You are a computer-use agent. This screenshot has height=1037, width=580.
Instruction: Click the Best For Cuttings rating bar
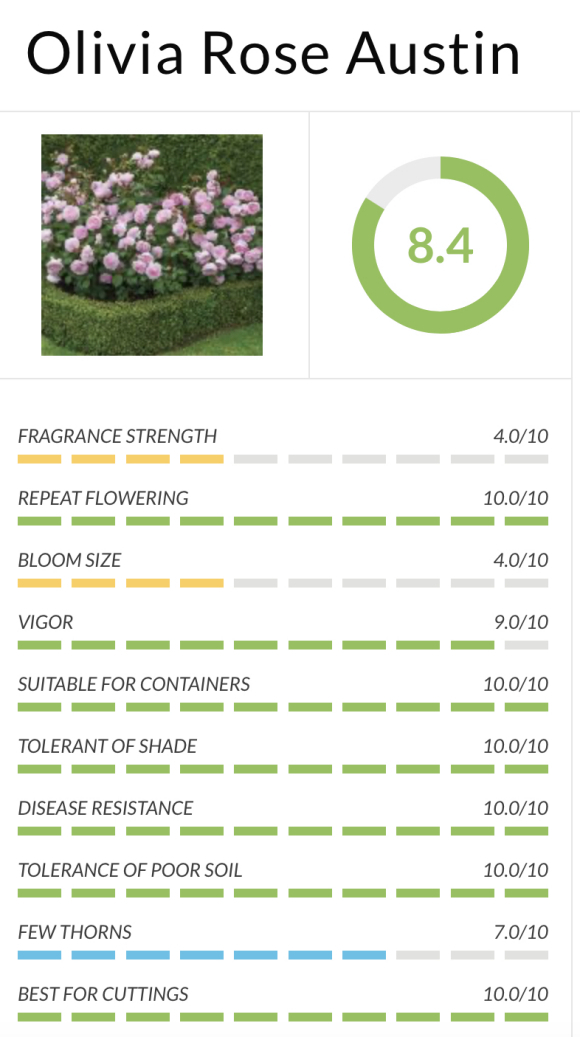click(x=283, y=1017)
